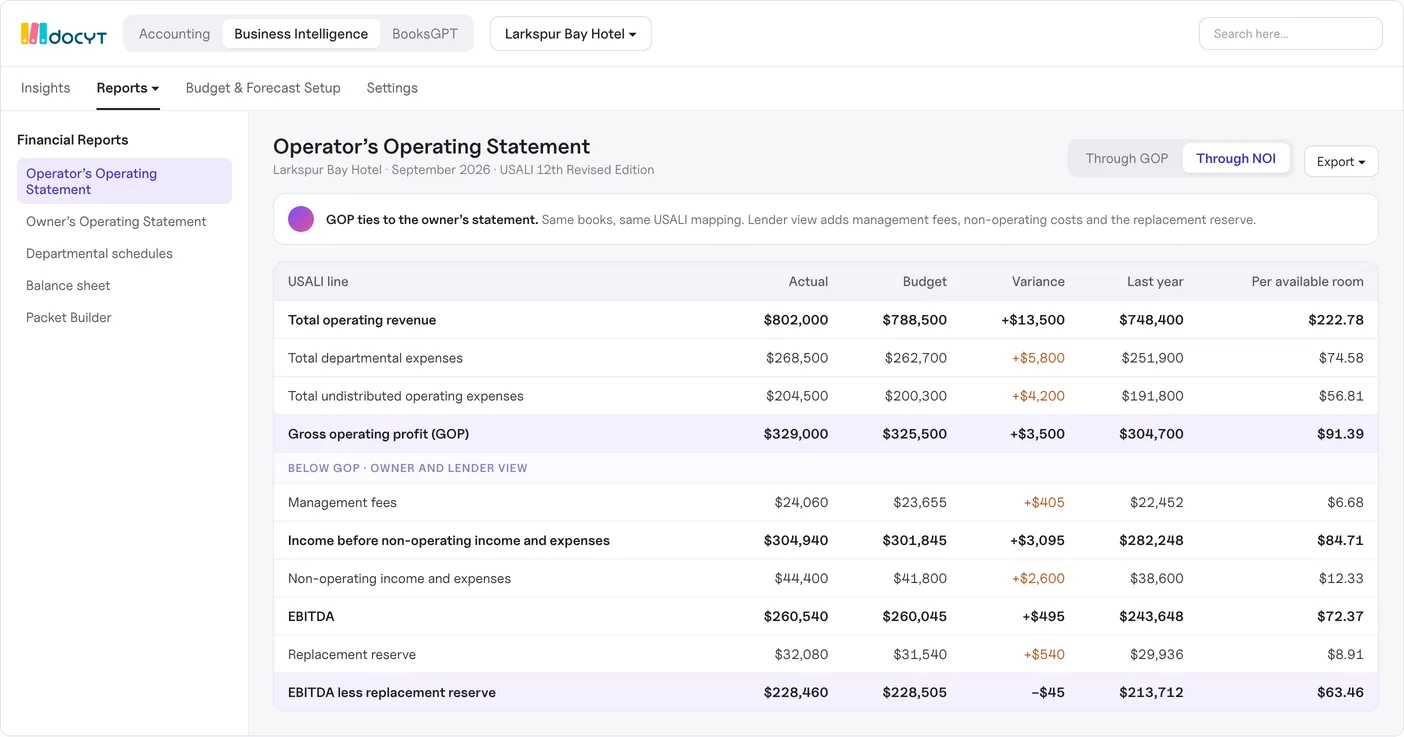
Task: Click the USALI line column header
Action: pyautogui.click(x=318, y=282)
